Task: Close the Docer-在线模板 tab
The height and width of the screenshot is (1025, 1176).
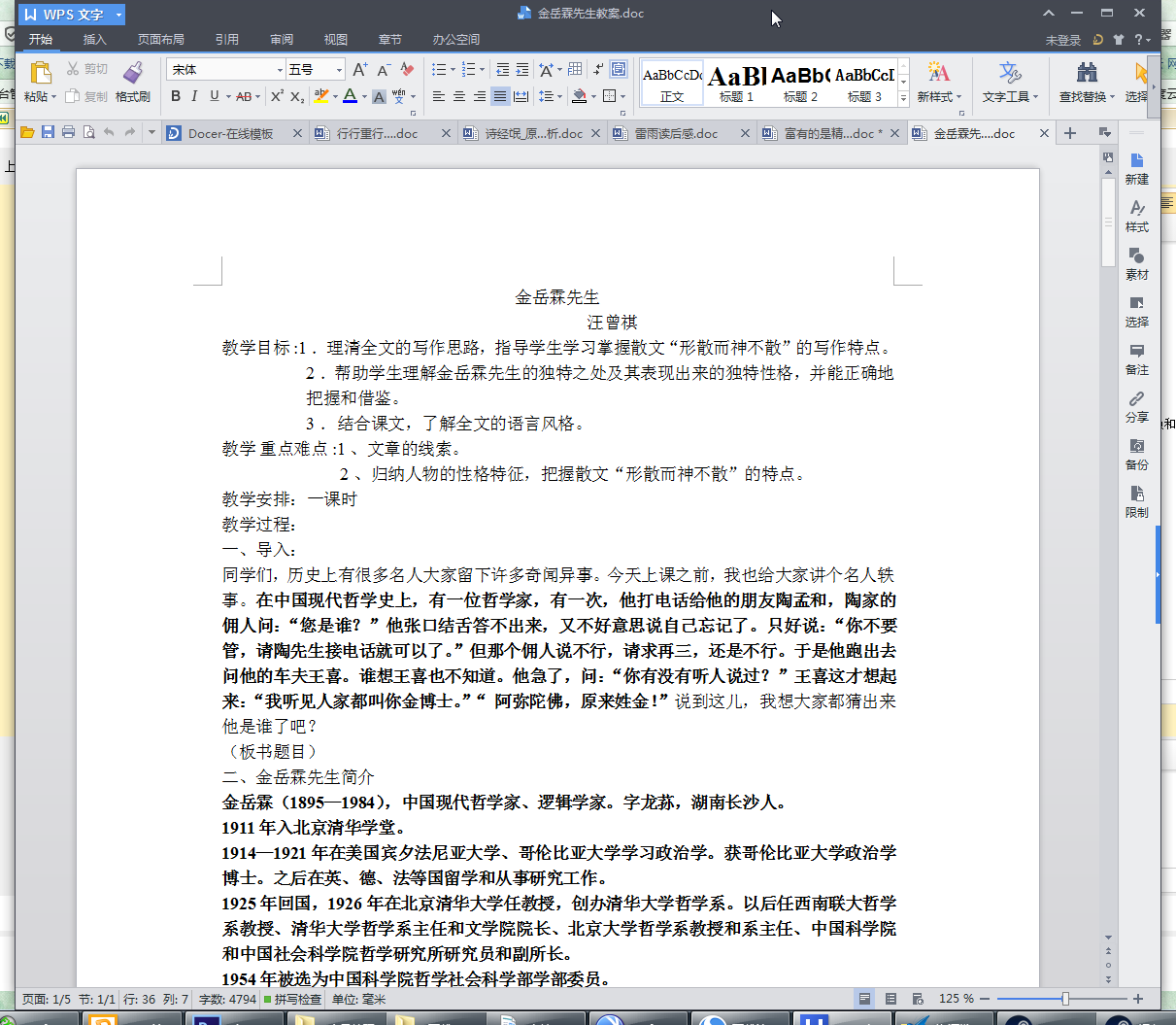Action: (297, 133)
